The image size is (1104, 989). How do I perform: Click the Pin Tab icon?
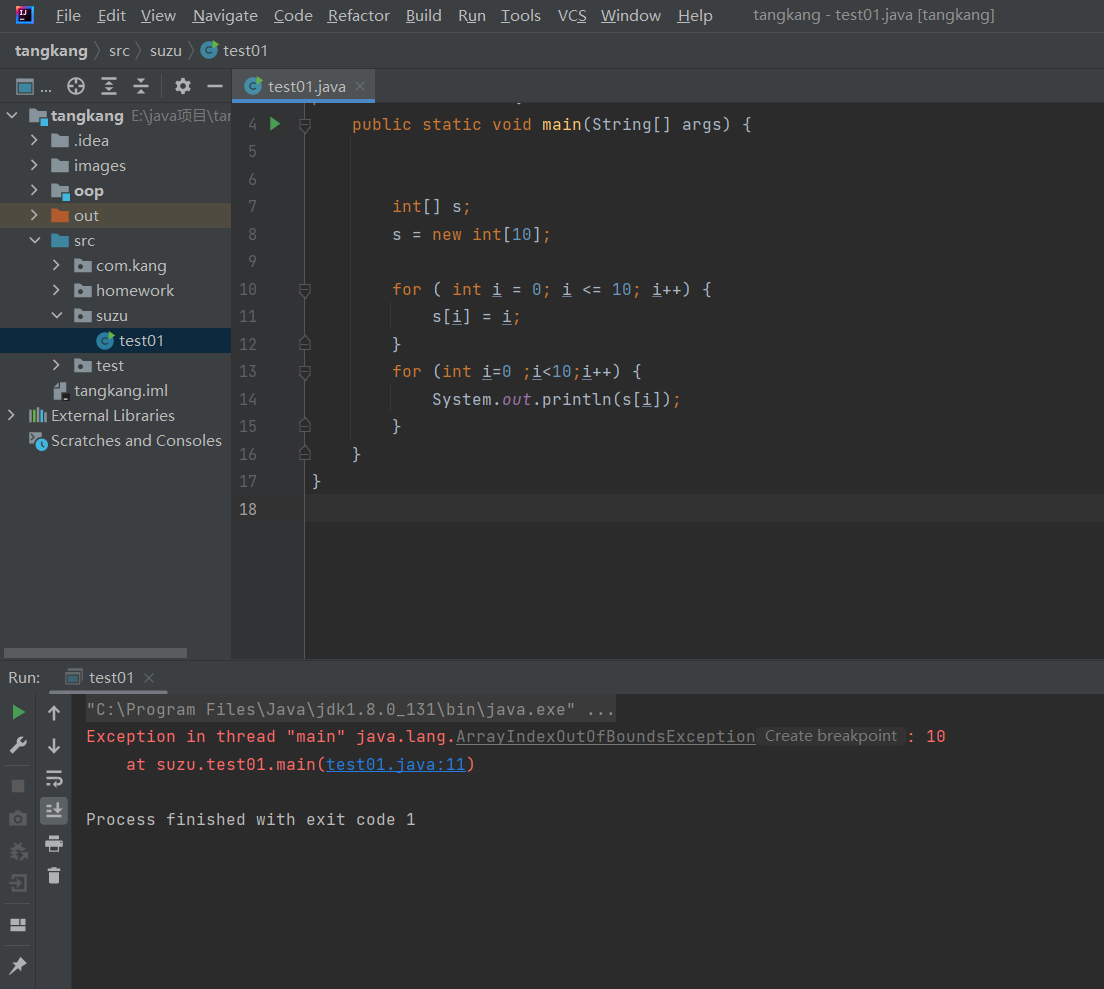click(18, 965)
